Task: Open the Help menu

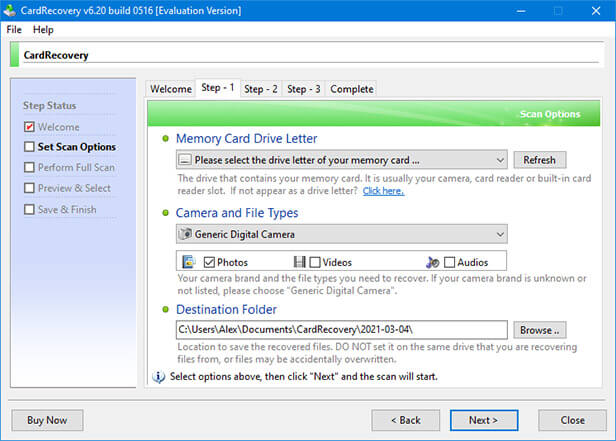Action: pyautogui.click(x=43, y=29)
